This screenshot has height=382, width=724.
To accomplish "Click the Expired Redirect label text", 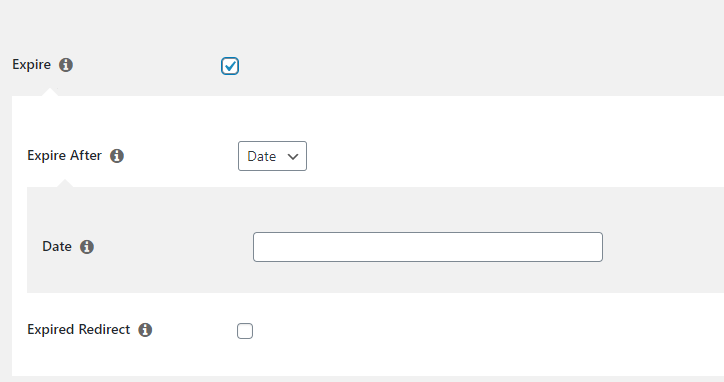I will [78, 330].
